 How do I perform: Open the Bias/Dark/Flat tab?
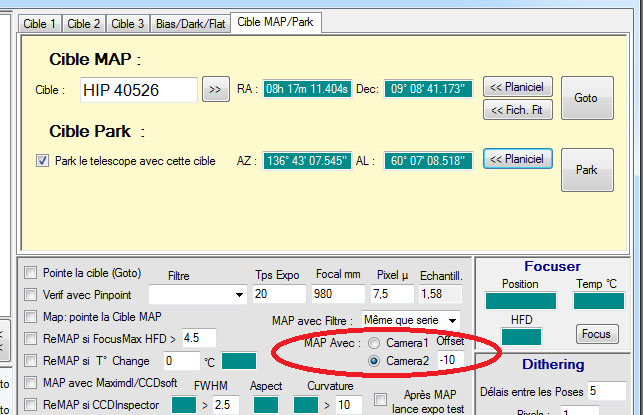point(191,24)
